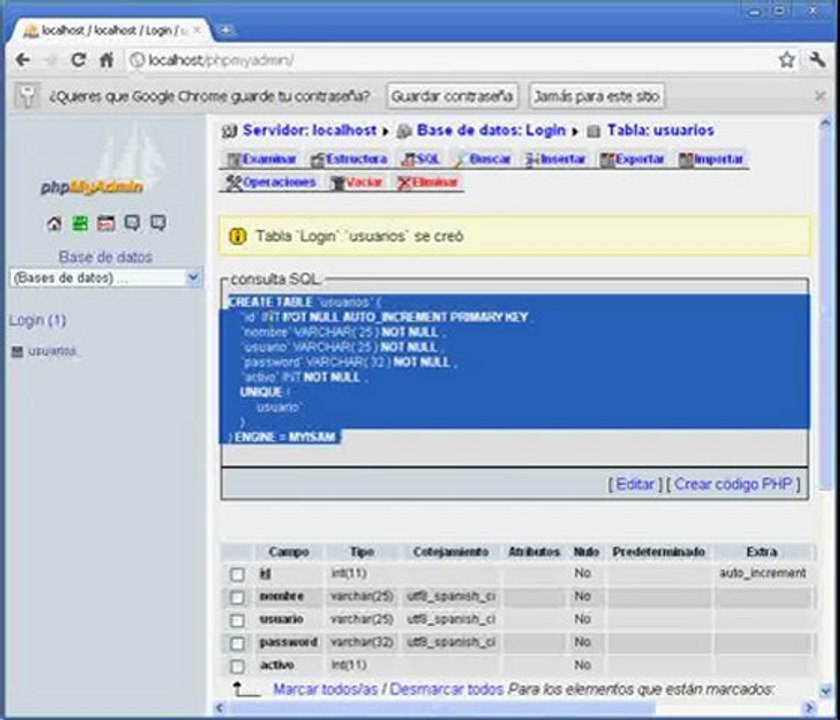This screenshot has height=720, width=840.
Task: Switch to the SQL tab
Action: coord(421,159)
